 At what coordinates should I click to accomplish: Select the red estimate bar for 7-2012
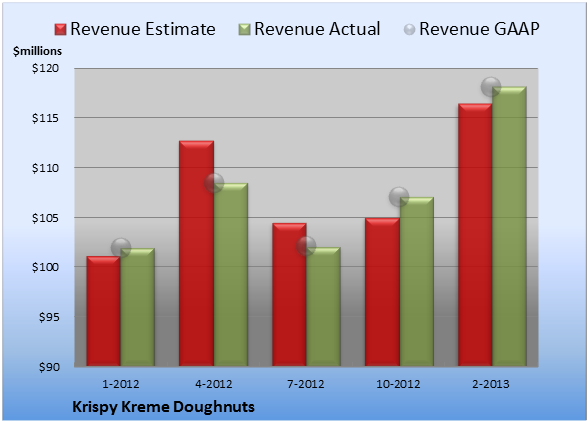pyautogui.click(x=289, y=294)
